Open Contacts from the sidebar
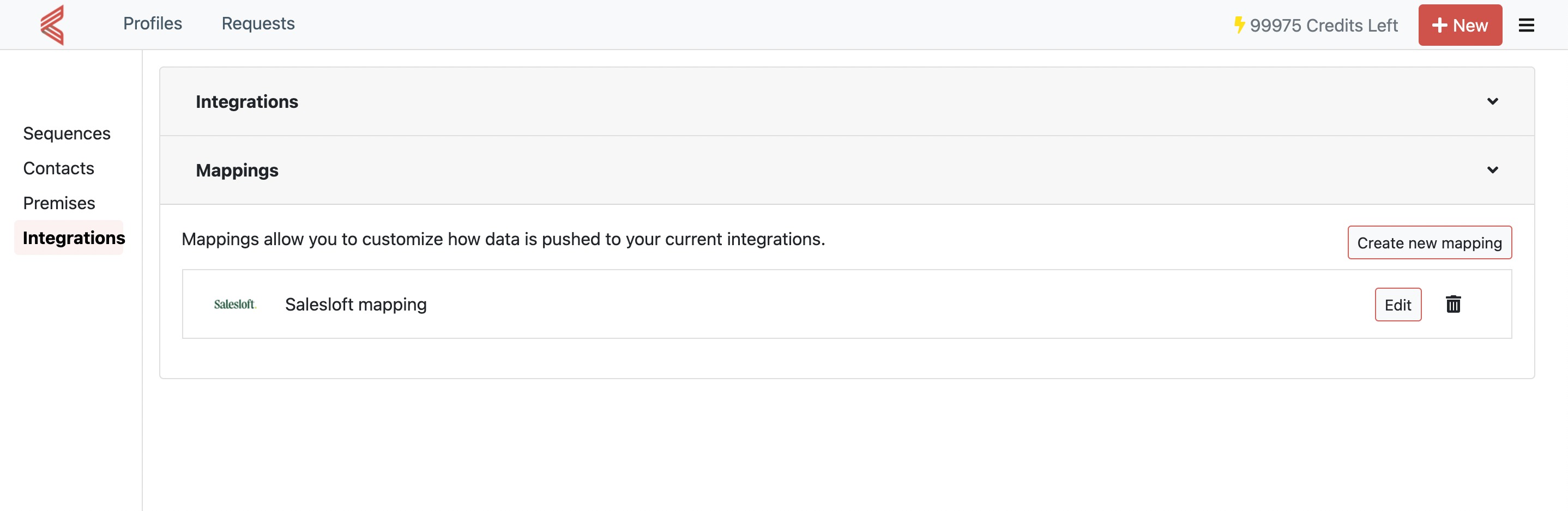 coord(58,168)
